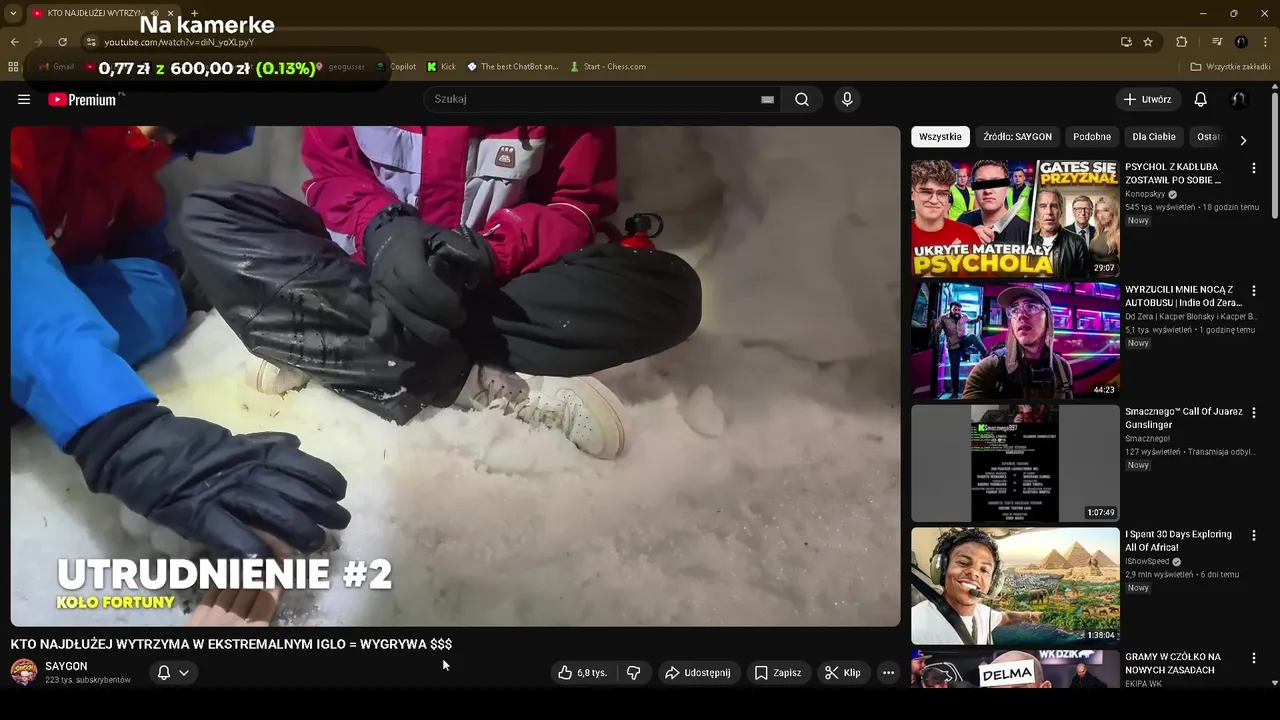Open PSYCHOL Z KADŁUBA video thumbnail
1280x720 pixels.
pyautogui.click(x=1015, y=219)
